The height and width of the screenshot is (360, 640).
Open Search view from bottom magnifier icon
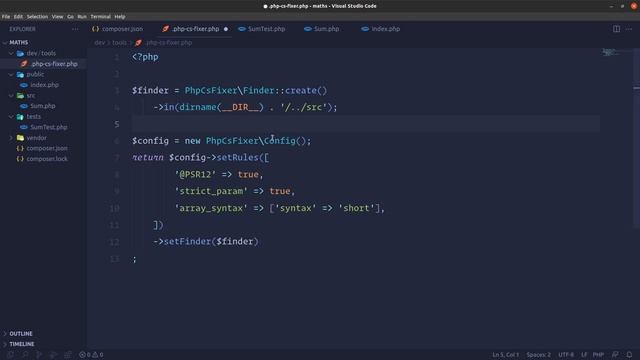click(x=25, y=355)
